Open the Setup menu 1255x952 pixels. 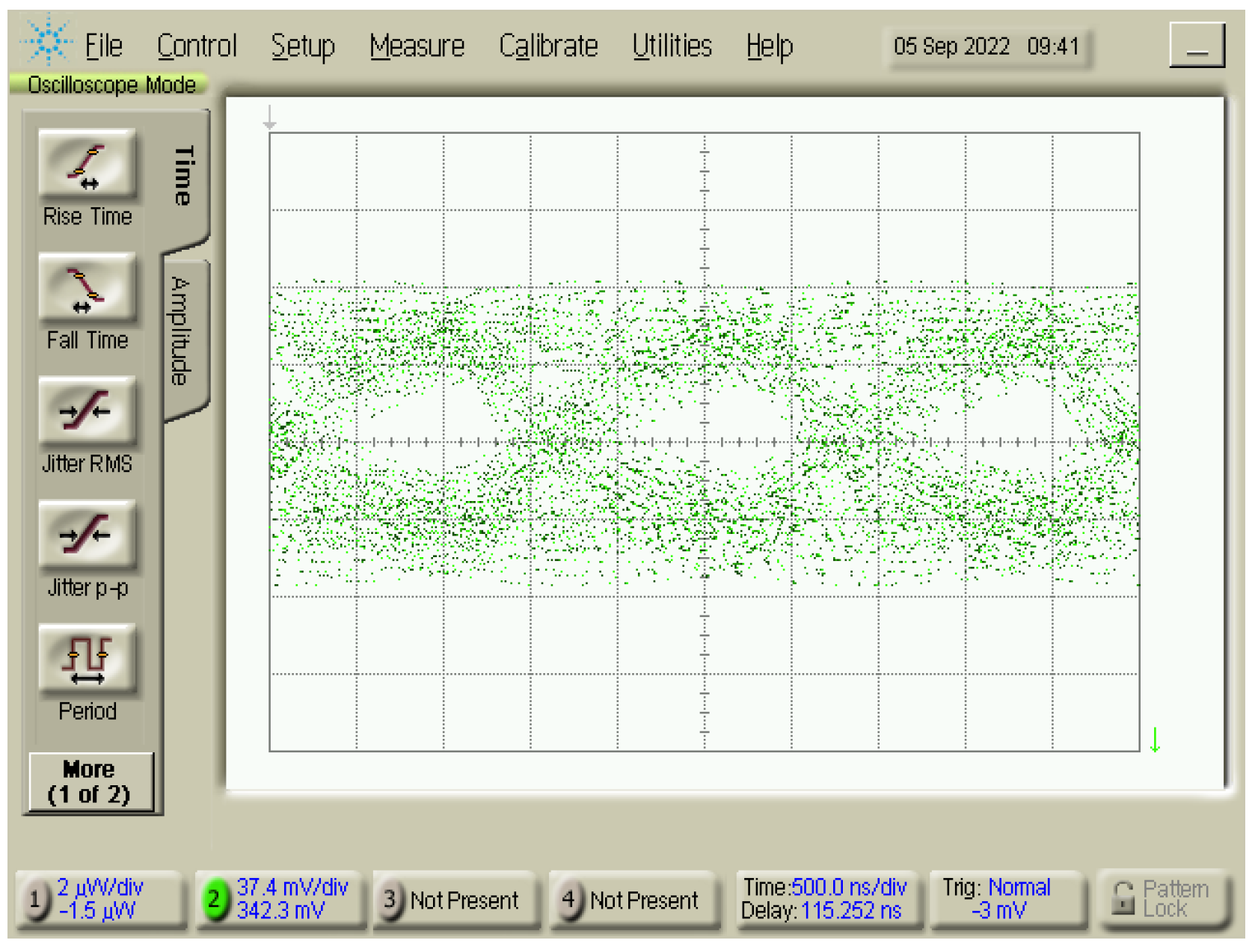click(x=303, y=46)
